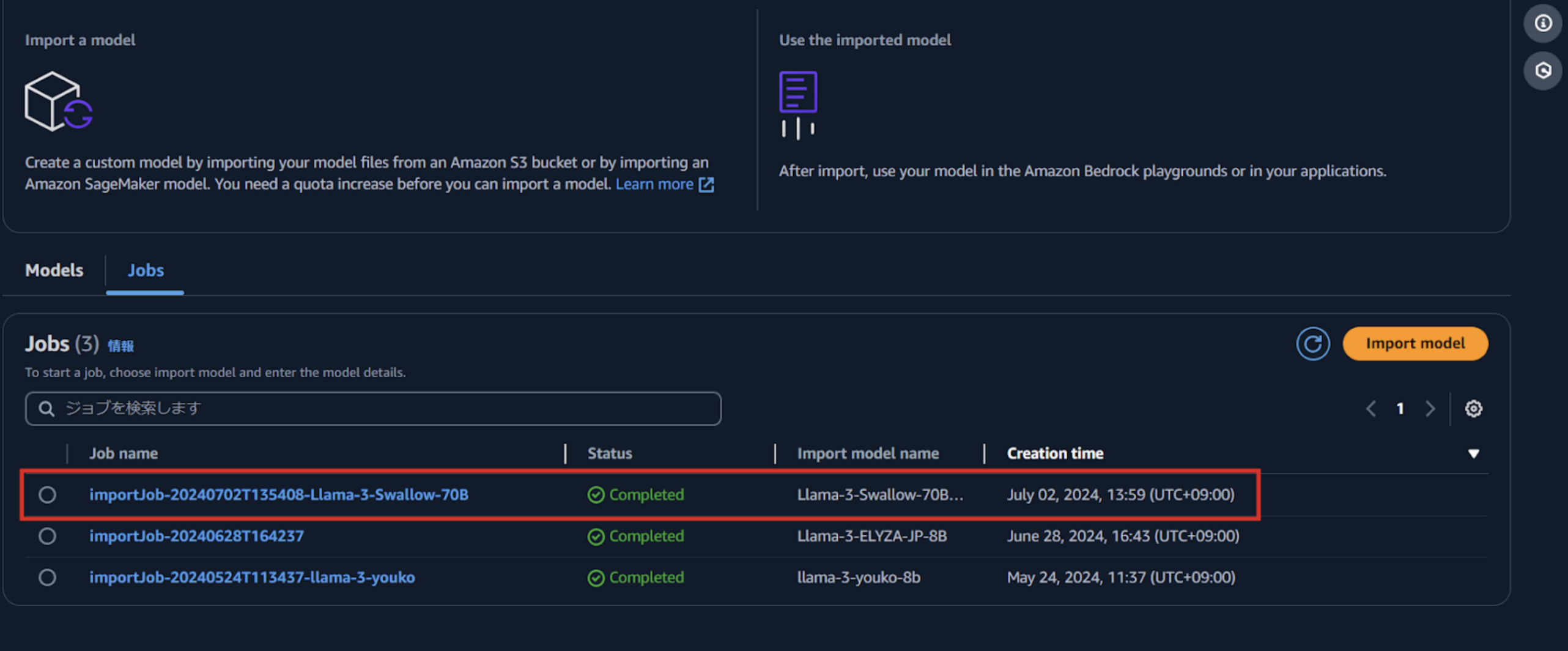Screen dimensions: 1568x651
Task: Go to next page of jobs
Action: pyautogui.click(x=1430, y=409)
